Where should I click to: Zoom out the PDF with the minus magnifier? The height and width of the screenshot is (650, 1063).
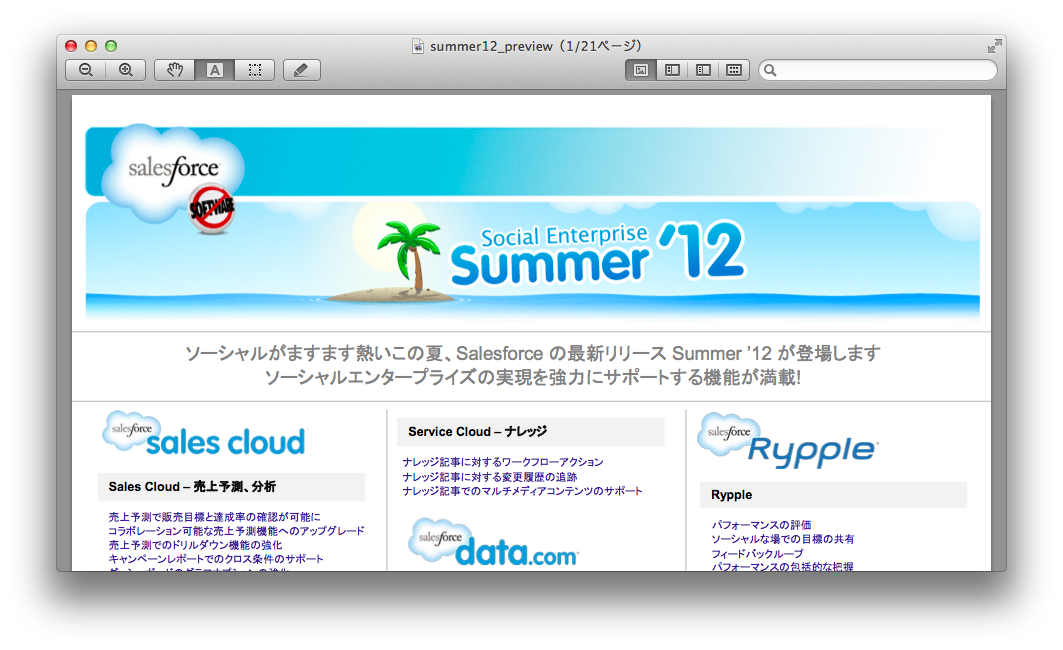[x=85, y=70]
